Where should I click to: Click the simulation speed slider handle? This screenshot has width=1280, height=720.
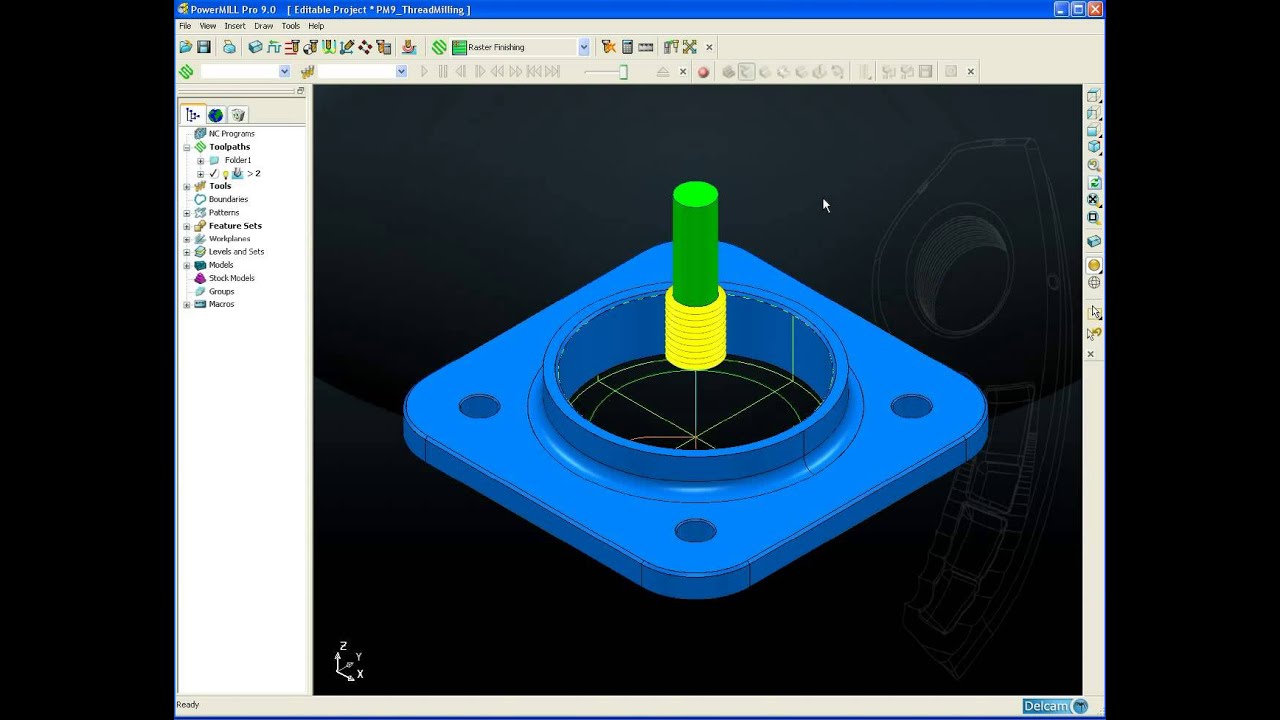(623, 72)
